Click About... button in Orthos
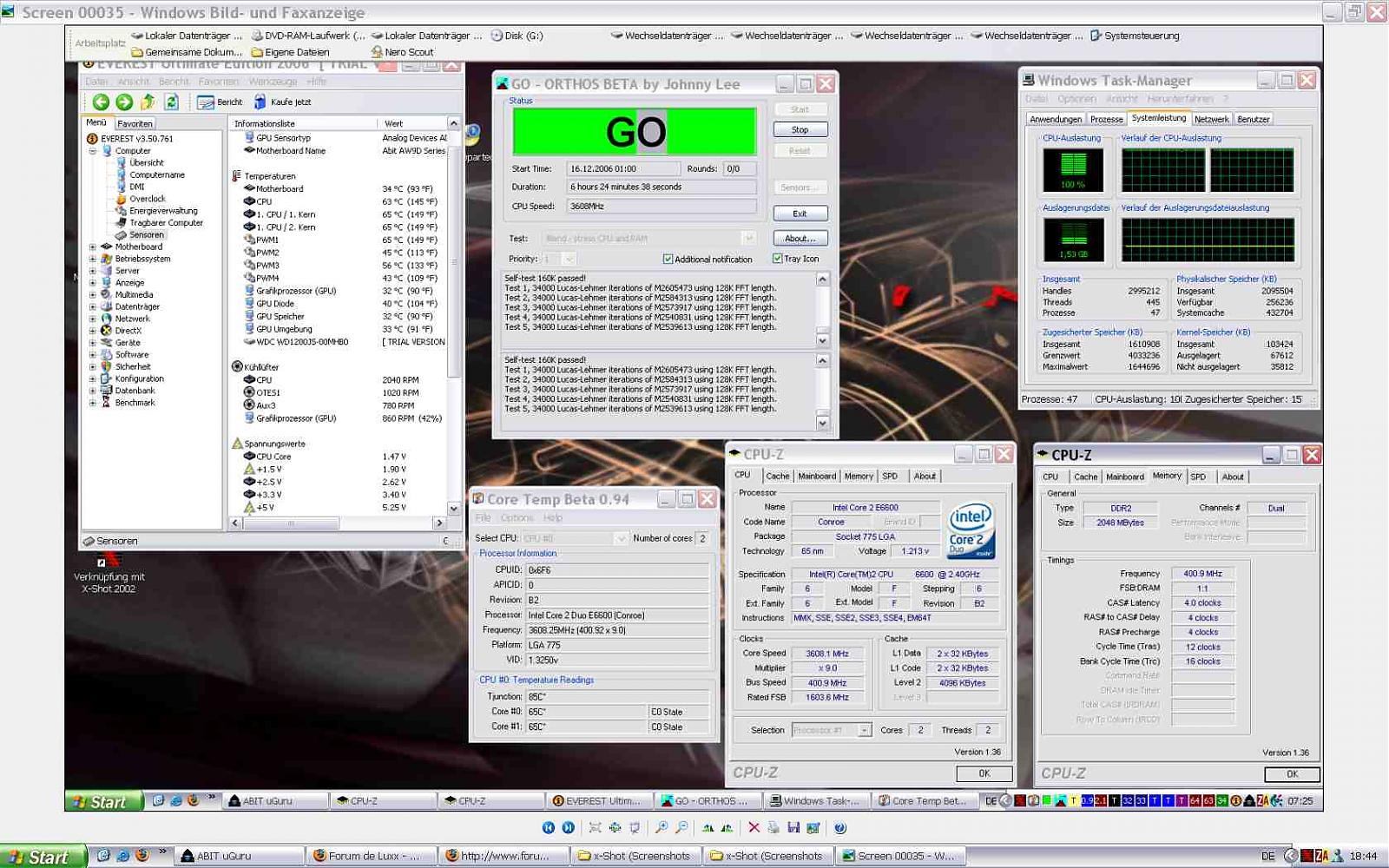The width and height of the screenshot is (1389, 868). click(800, 238)
